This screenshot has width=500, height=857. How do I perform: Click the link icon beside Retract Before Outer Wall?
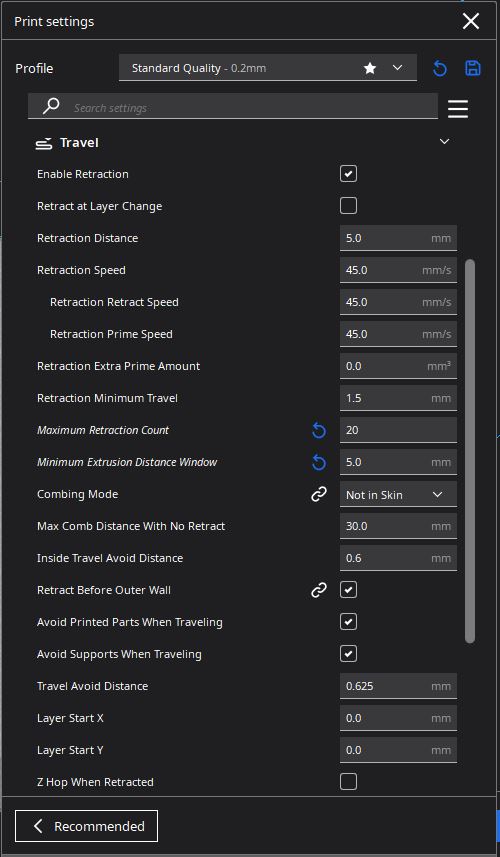tap(319, 590)
